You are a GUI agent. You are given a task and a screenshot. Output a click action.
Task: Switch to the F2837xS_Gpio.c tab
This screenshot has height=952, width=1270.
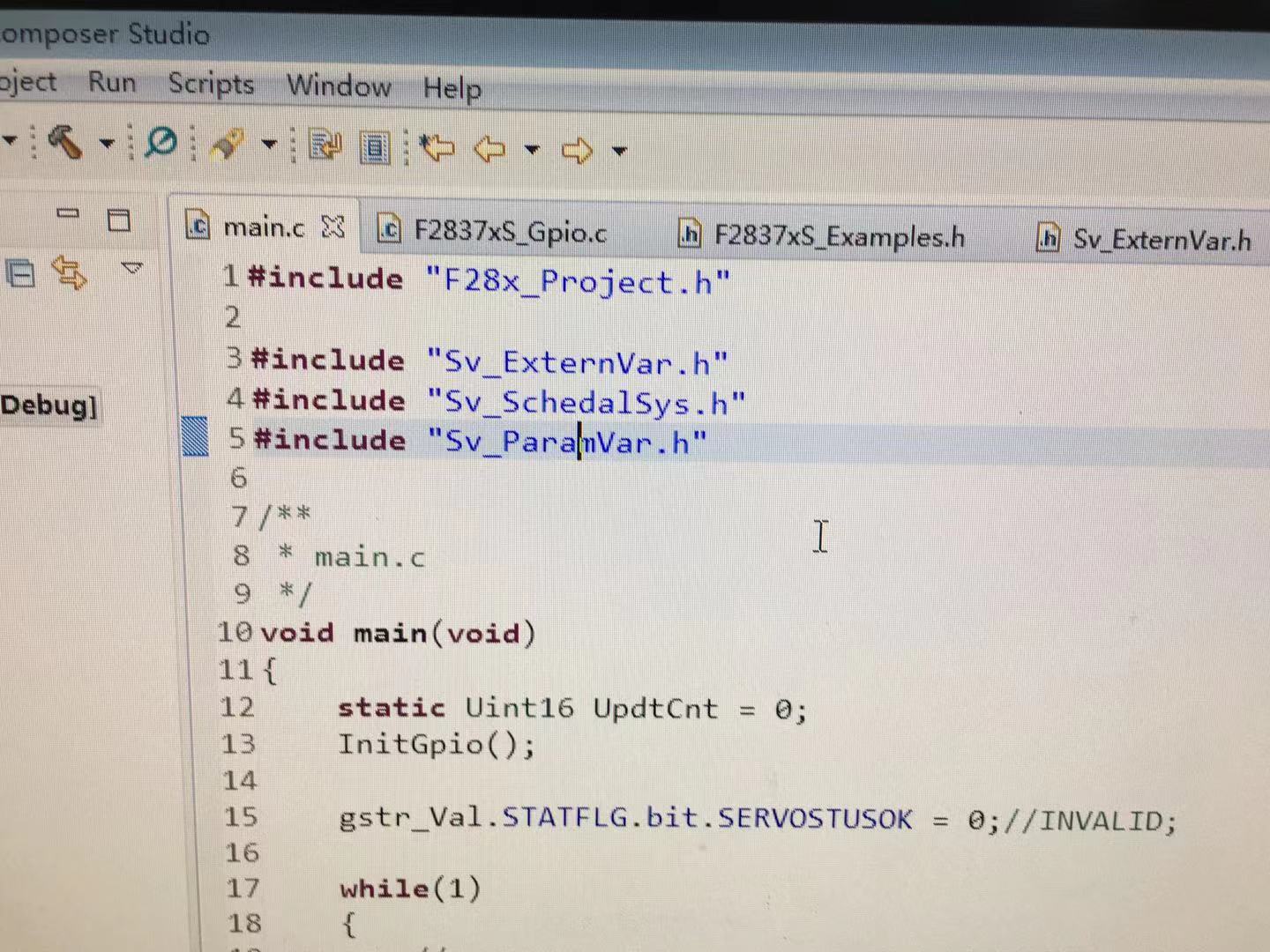click(493, 232)
